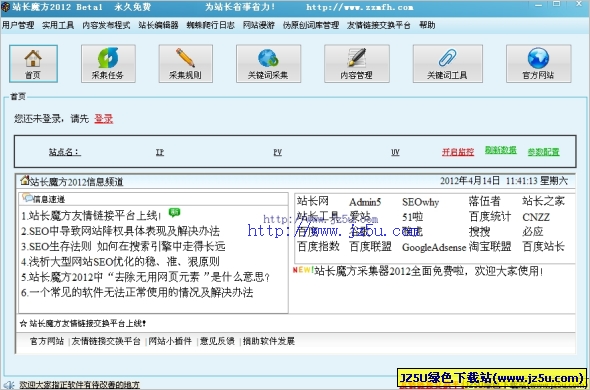Click the IP column label

160,152
